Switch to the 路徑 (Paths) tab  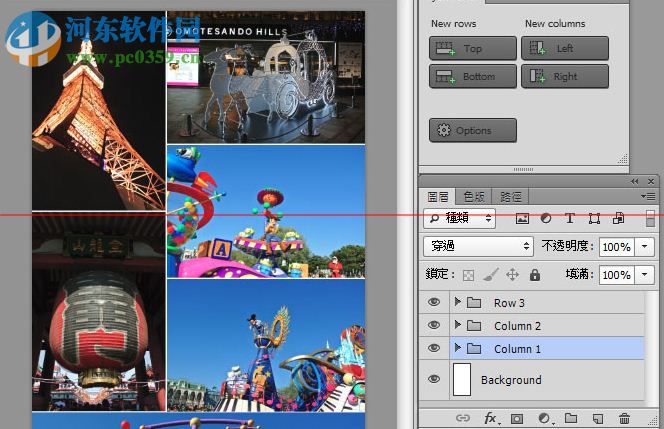[510, 197]
